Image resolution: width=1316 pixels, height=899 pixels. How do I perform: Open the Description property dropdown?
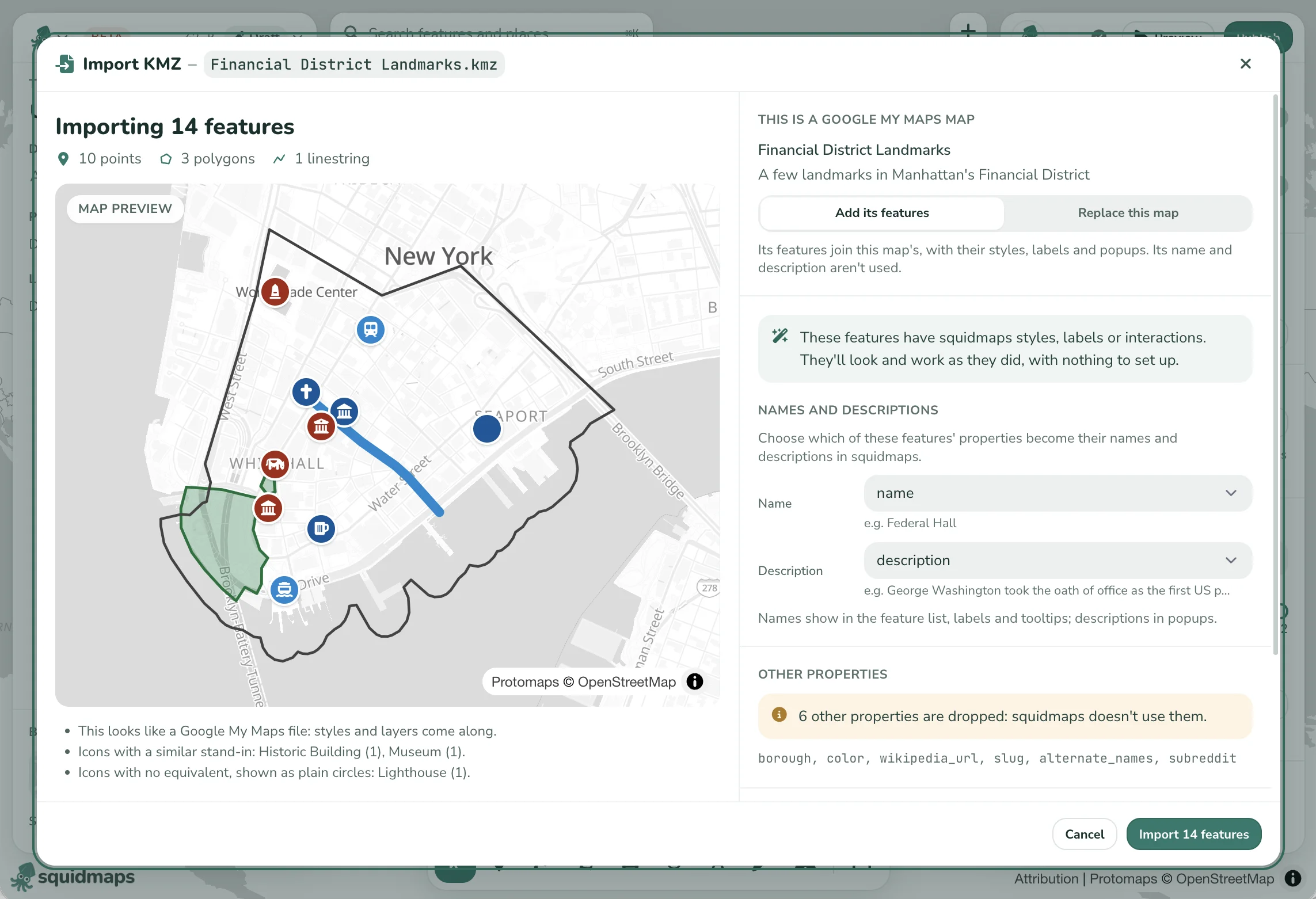[1058, 561]
